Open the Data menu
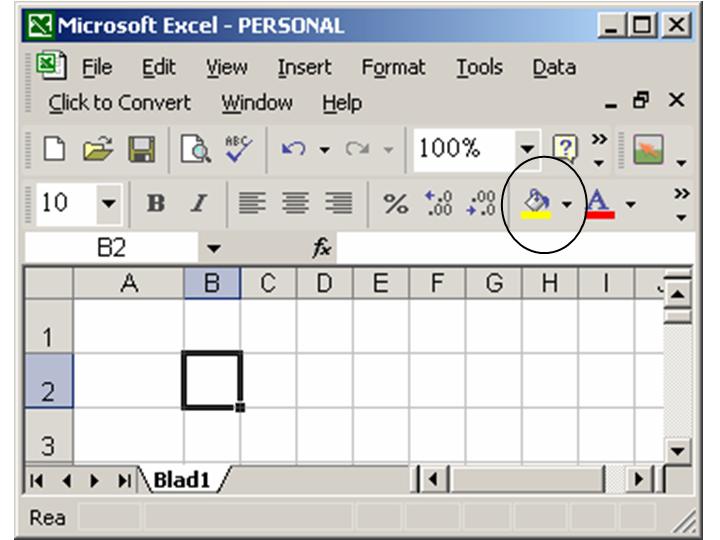The height and width of the screenshot is (540, 720). point(554,68)
